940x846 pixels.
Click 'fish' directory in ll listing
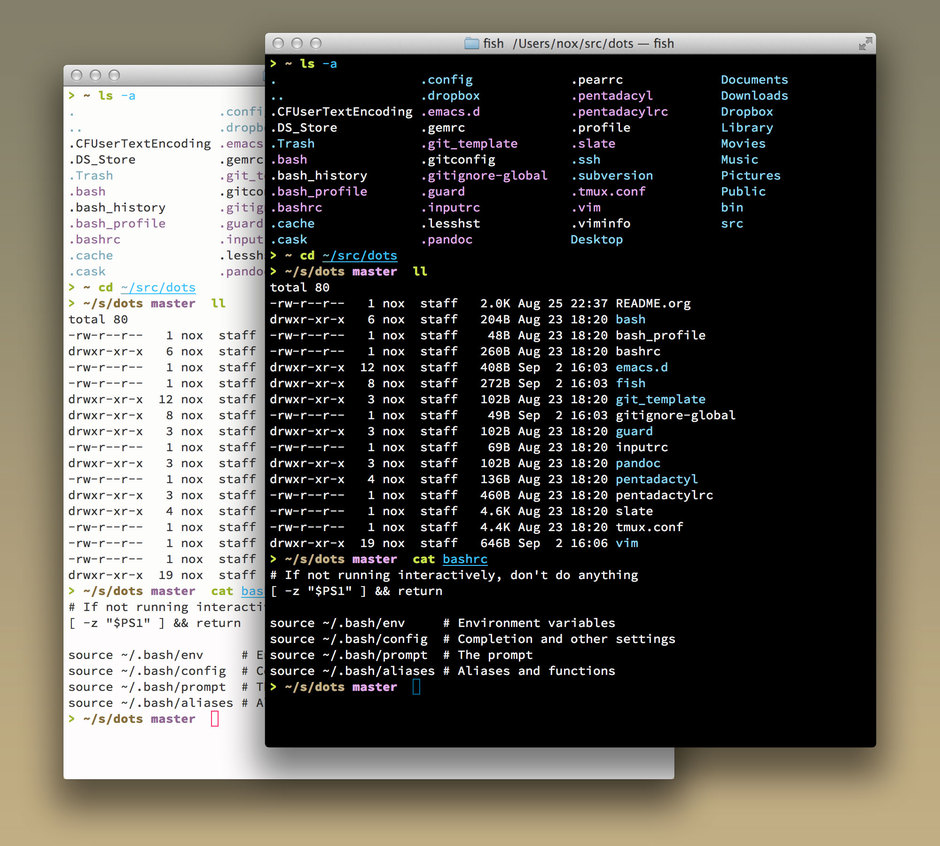coord(631,384)
